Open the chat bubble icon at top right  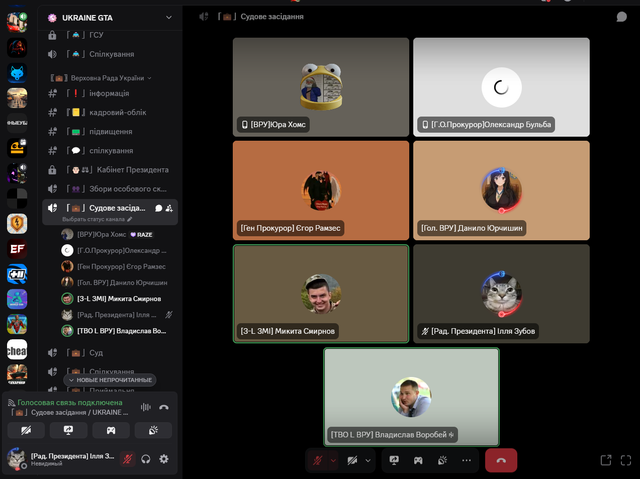[x=621, y=17]
